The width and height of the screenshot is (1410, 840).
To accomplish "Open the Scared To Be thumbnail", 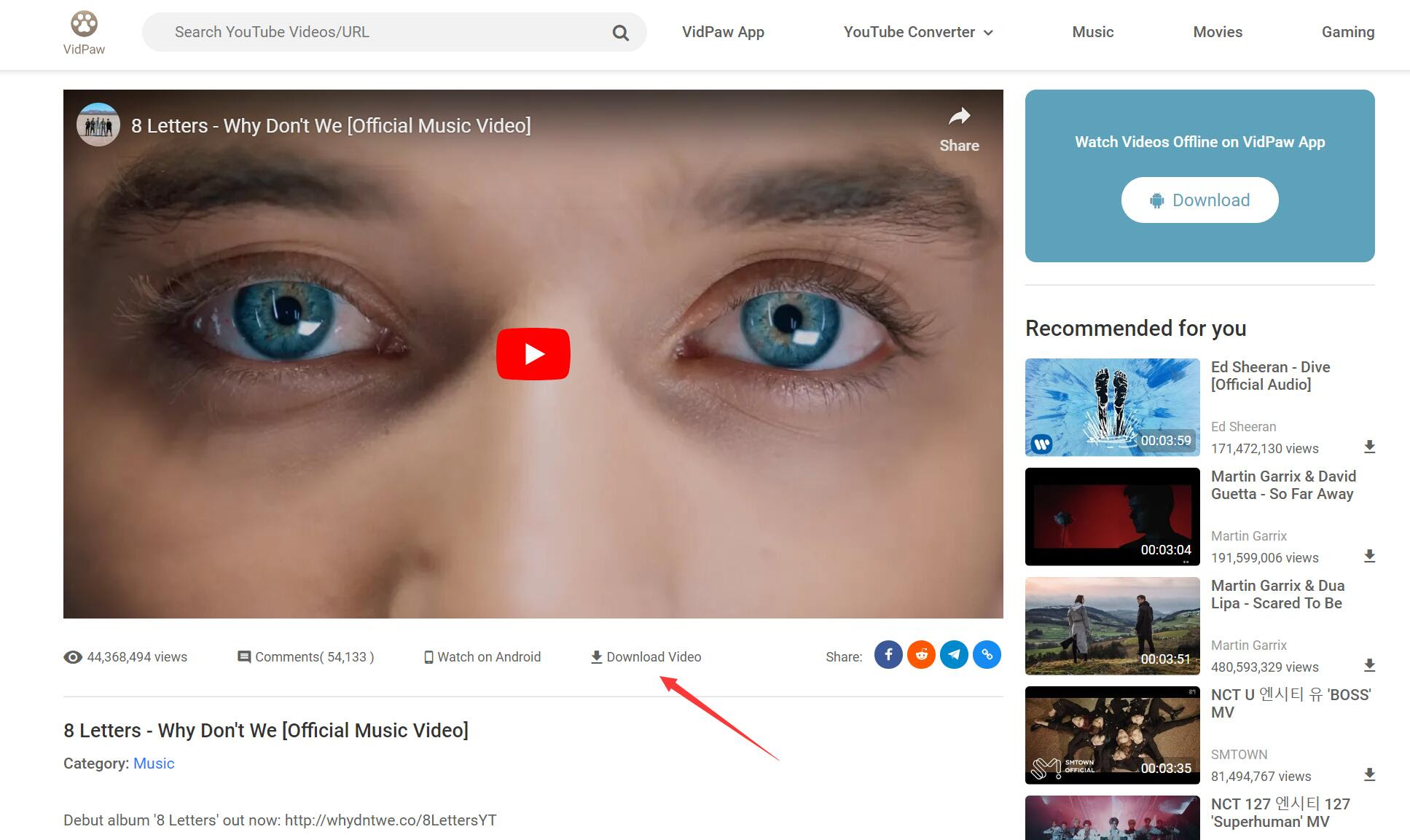I will (1112, 626).
